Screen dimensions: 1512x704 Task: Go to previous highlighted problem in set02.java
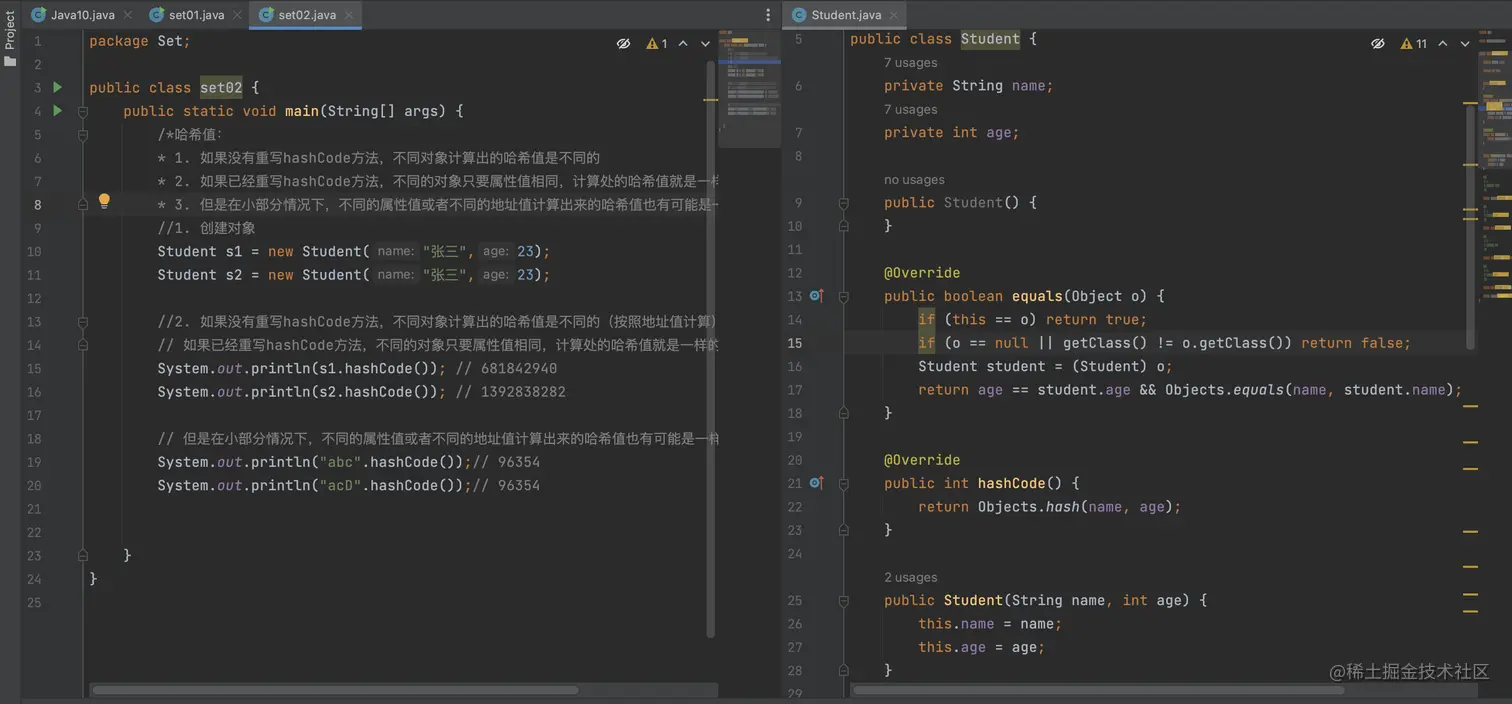click(683, 44)
